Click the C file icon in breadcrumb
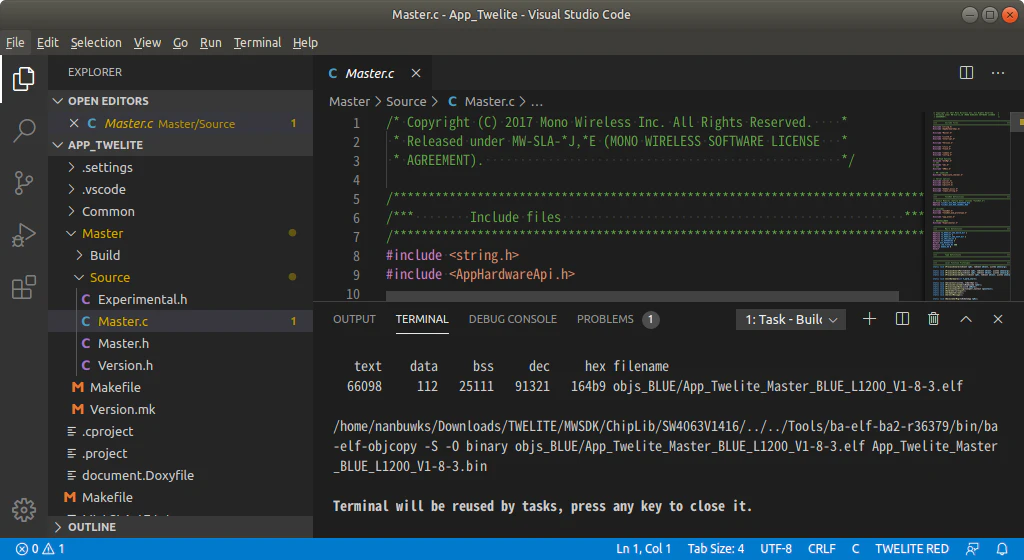The image size is (1024, 560). [452, 102]
